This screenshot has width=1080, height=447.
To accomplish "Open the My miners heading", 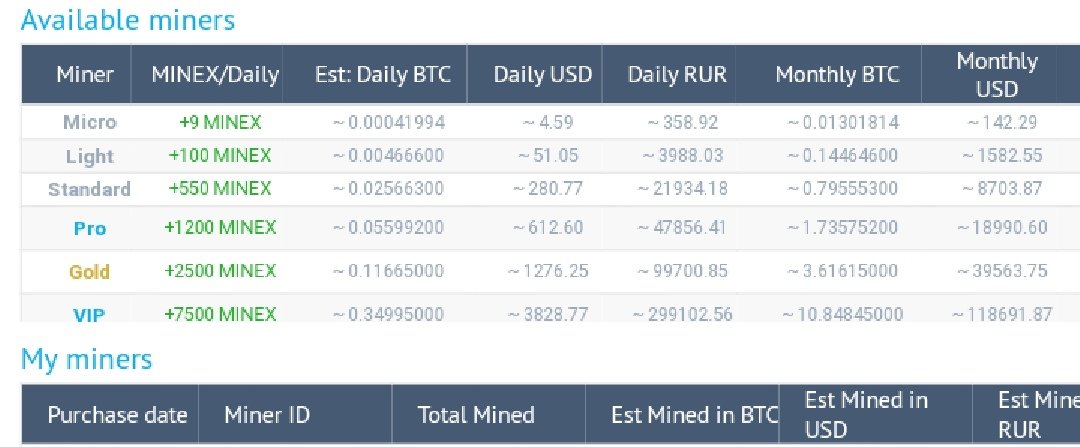I will [87, 359].
